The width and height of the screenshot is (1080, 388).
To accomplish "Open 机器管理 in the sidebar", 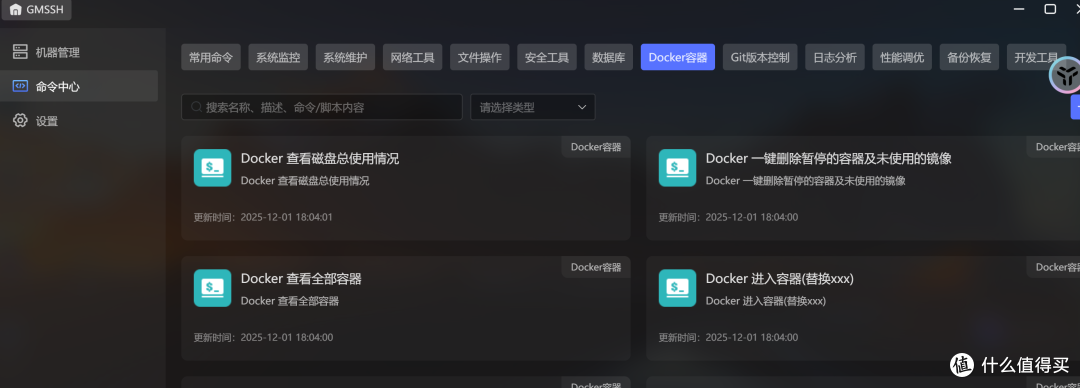I will 79,52.
